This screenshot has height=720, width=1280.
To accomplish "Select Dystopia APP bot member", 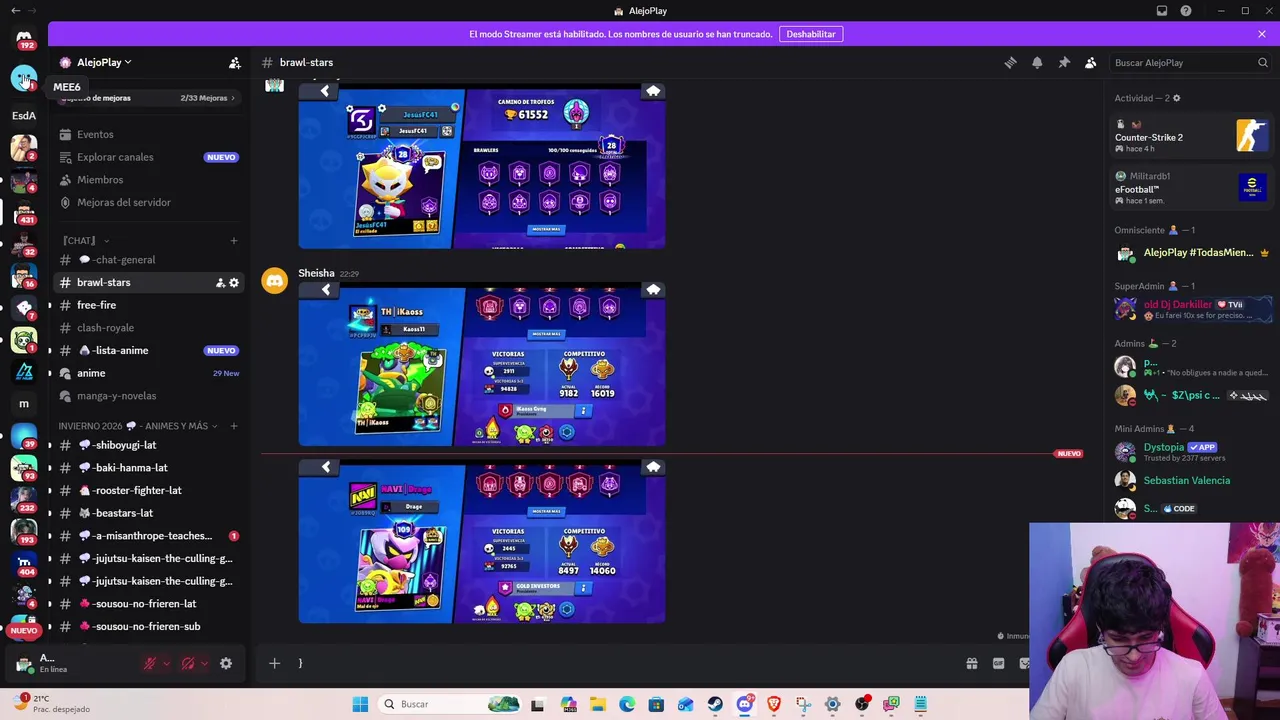I will [1192, 452].
